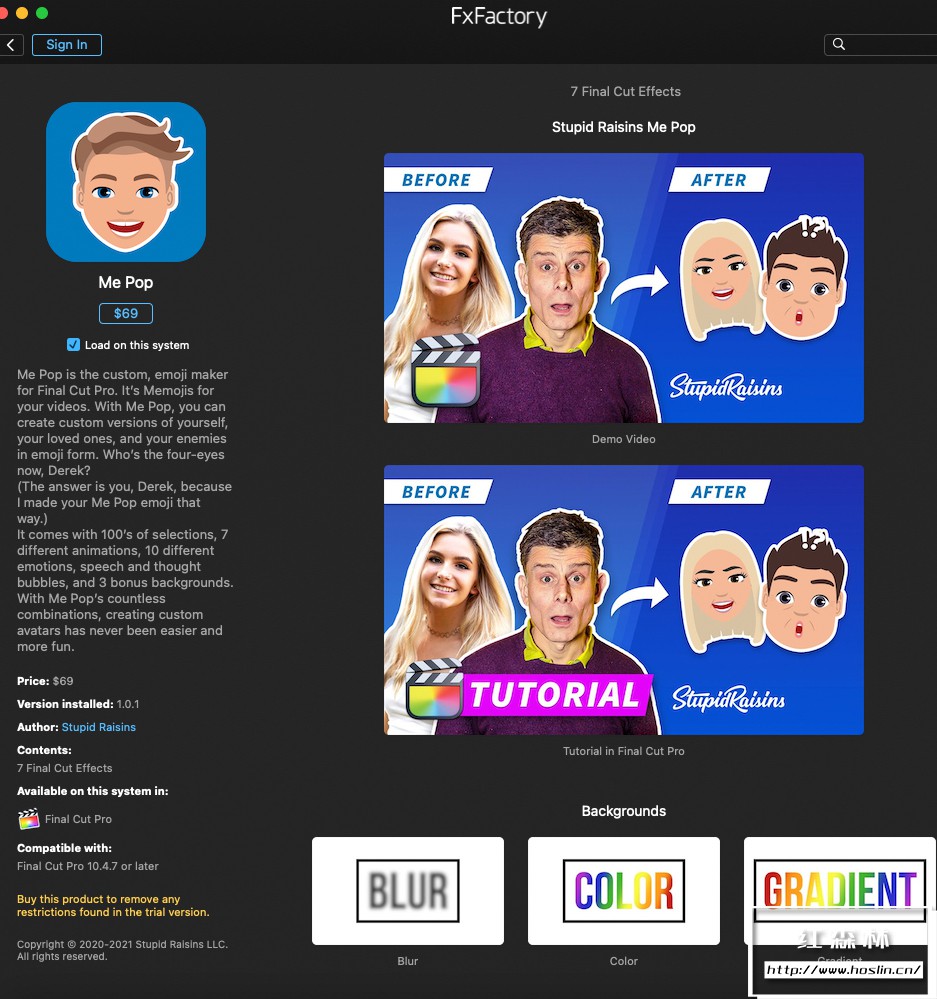The height and width of the screenshot is (999, 937).
Task: Click the "Backgrounds" section heading
Action: 624,811
